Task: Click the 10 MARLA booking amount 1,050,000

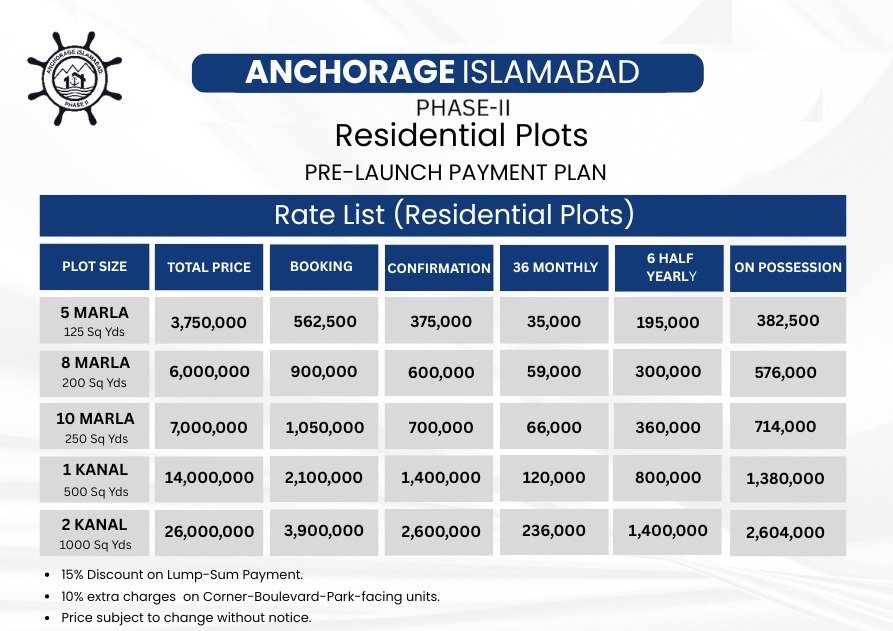Action: click(x=323, y=427)
